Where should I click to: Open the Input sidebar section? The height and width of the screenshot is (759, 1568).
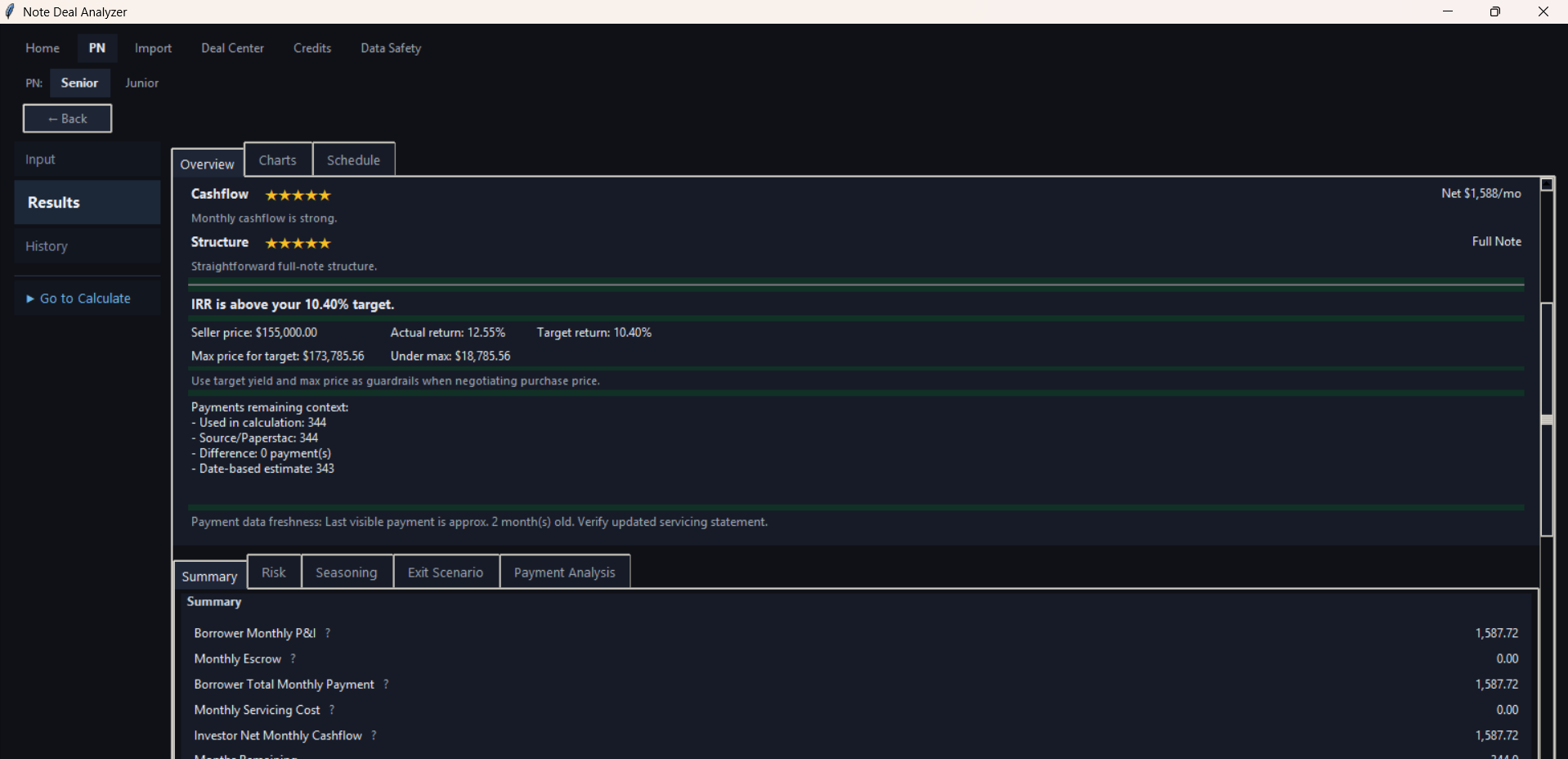tap(87, 159)
